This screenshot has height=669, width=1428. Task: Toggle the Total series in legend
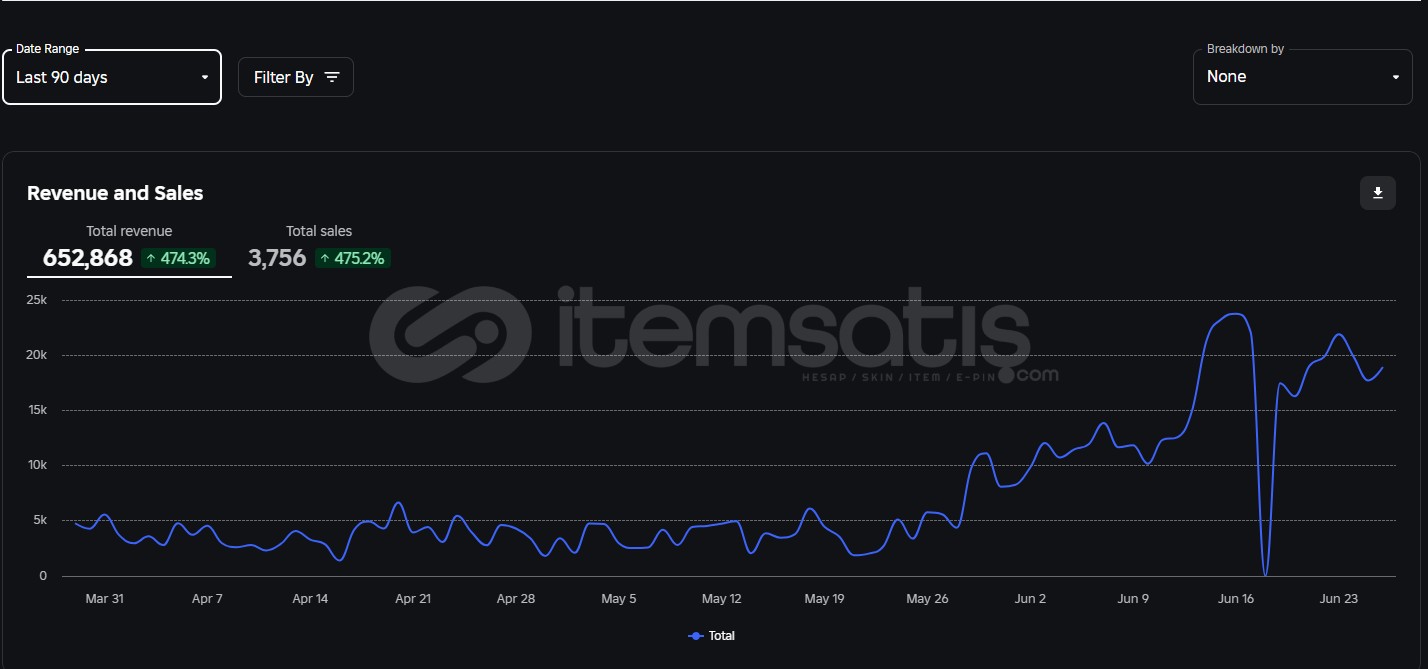point(712,636)
